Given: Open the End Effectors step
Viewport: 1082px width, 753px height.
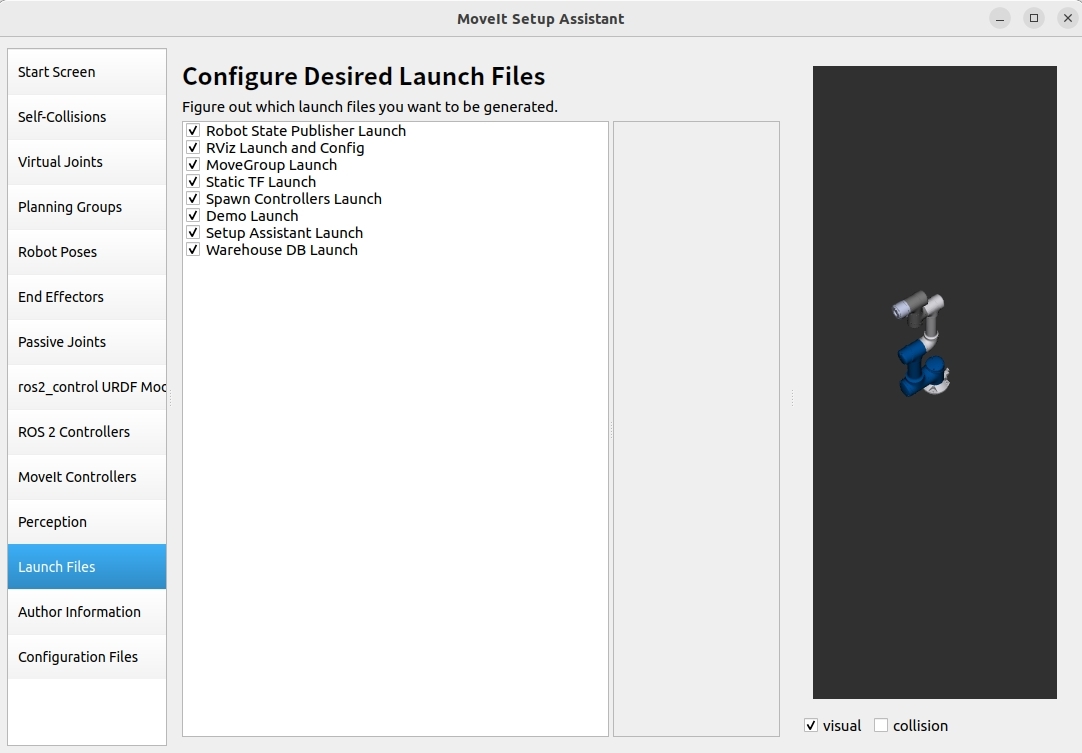Looking at the screenshot, I should click(x=87, y=297).
